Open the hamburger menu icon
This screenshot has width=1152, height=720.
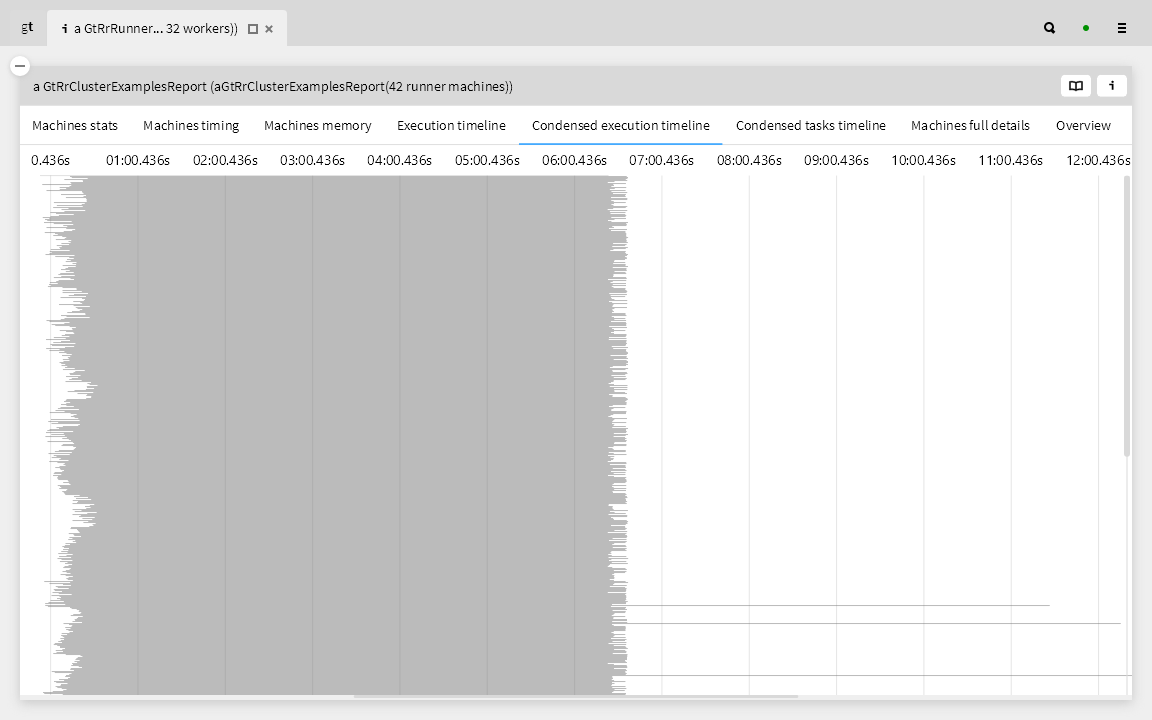tap(1121, 28)
